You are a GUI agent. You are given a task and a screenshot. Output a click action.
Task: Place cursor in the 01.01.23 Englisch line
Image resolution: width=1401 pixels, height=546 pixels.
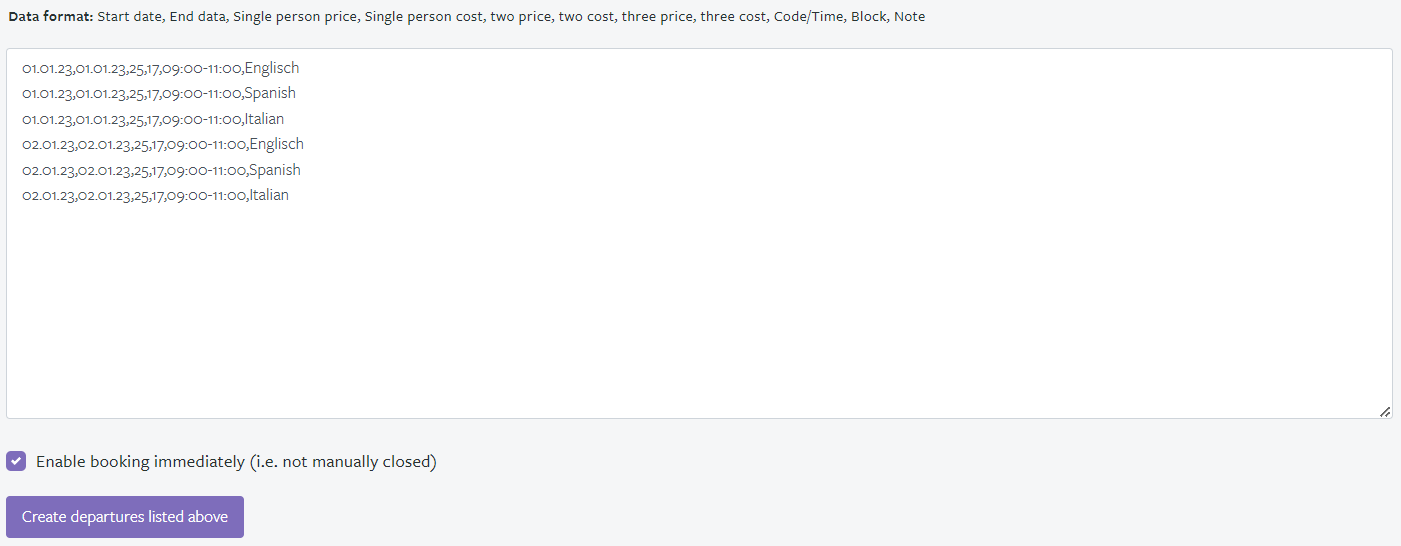(161, 68)
